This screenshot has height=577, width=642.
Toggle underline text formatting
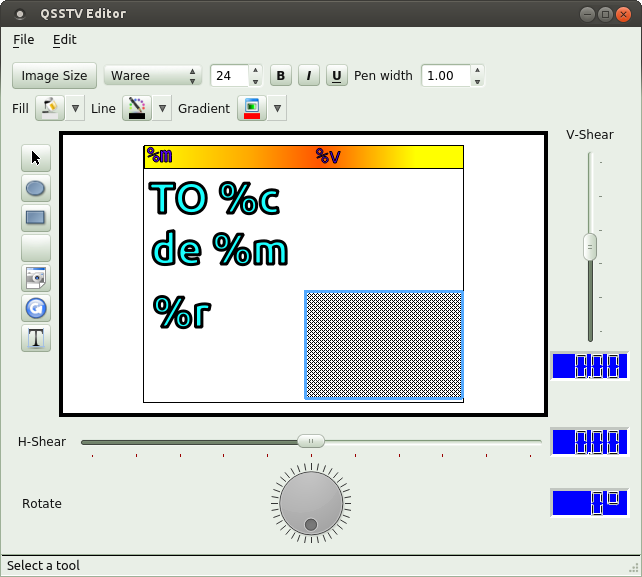point(337,76)
